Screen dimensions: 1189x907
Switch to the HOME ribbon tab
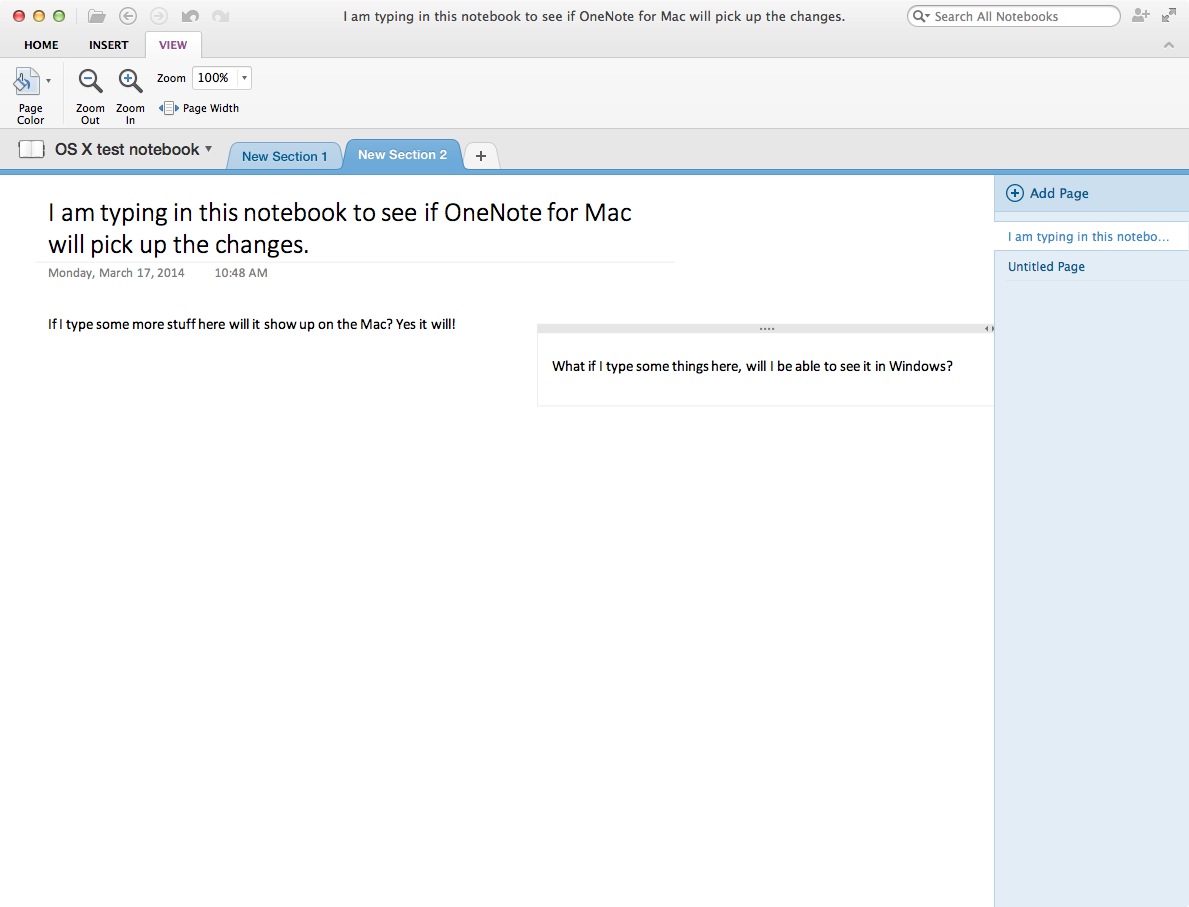[41, 44]
